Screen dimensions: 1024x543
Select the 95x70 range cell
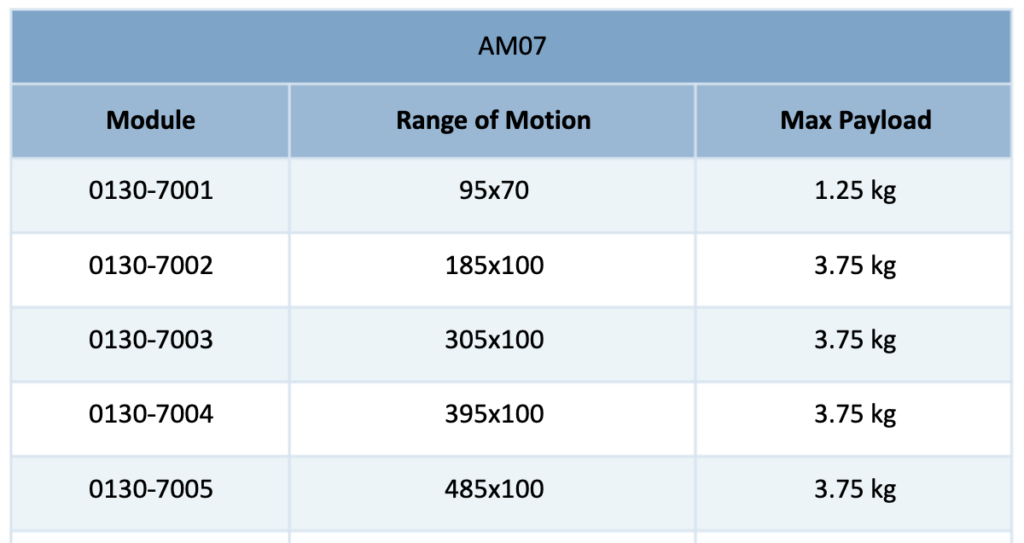point(493,195)
